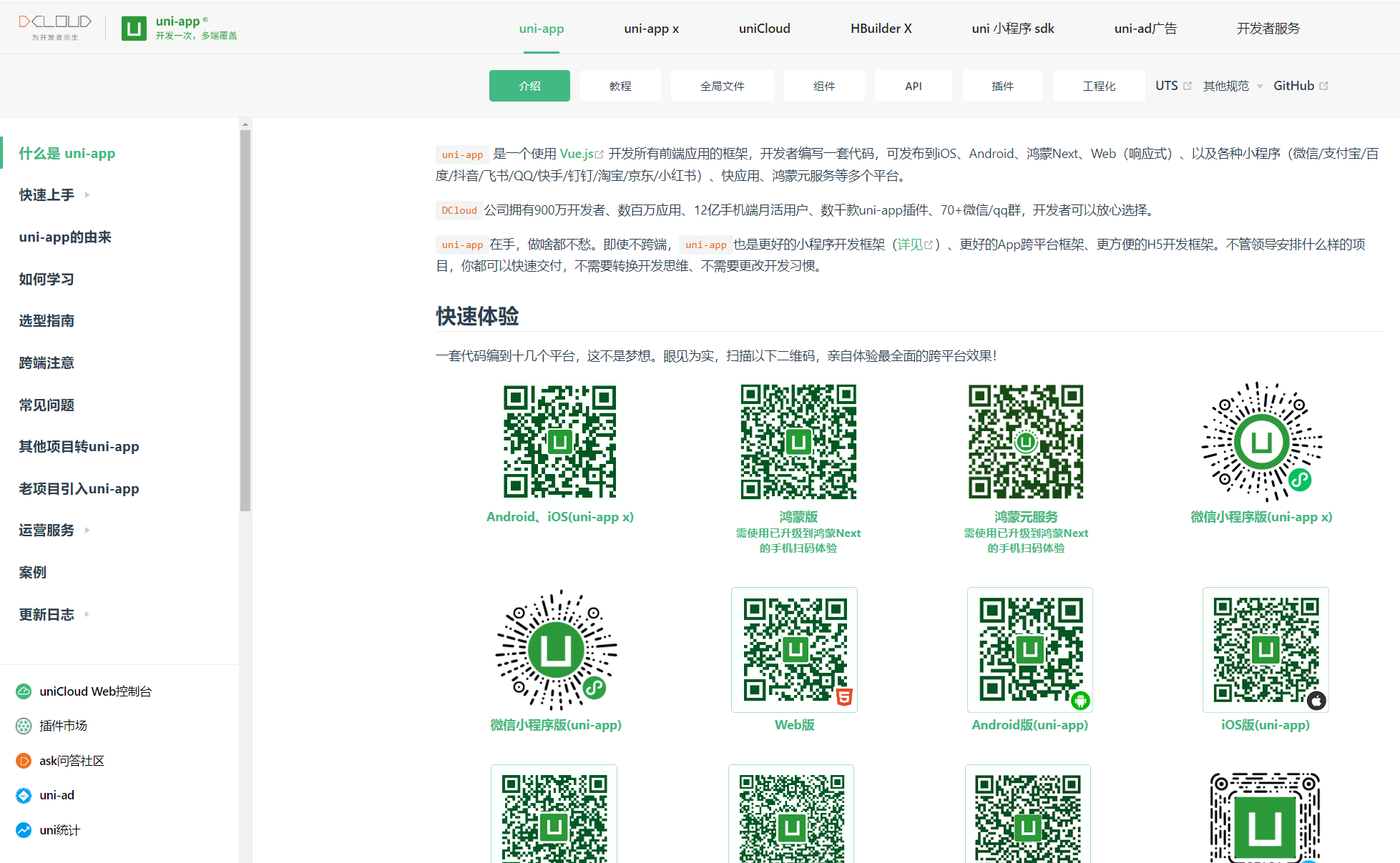Open 跨端注意 sidebar item
The image size is (1400, 863).
[x=46, y=363]
